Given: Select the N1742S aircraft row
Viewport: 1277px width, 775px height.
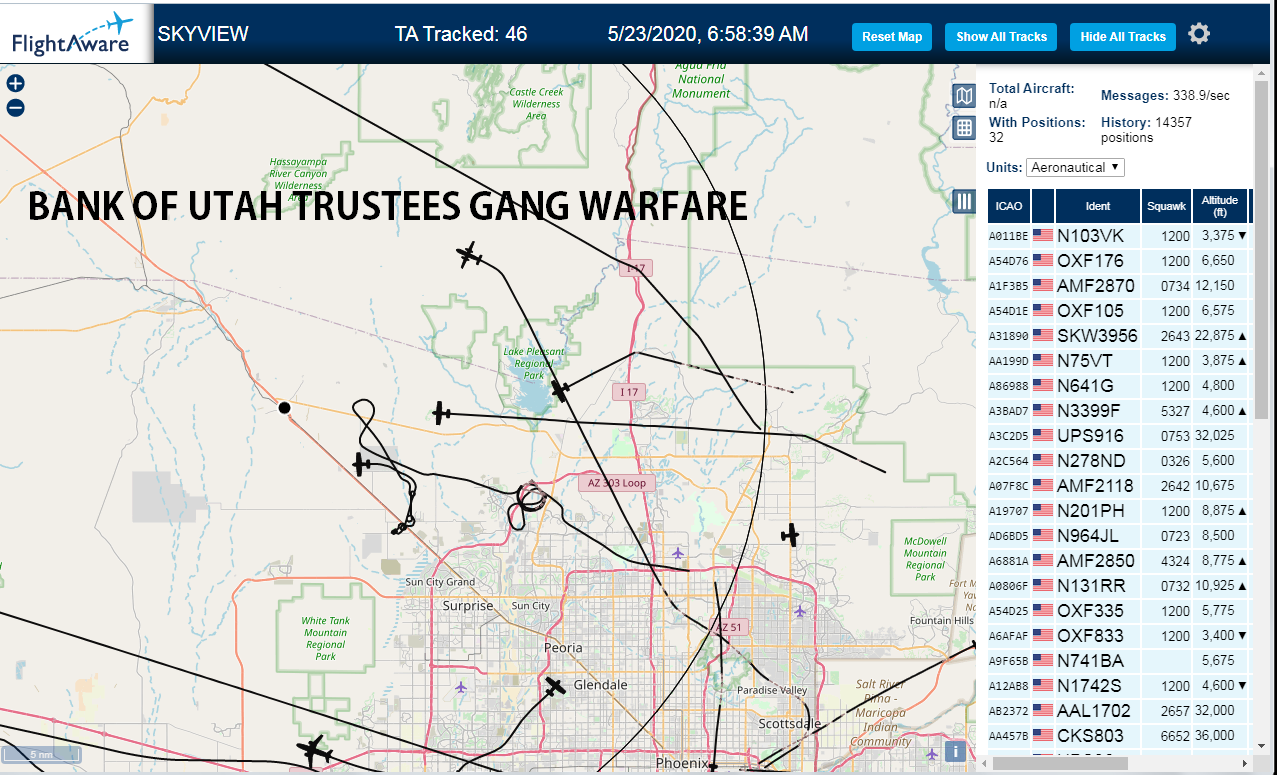Looking at the screenshot, I should 1119,686.
